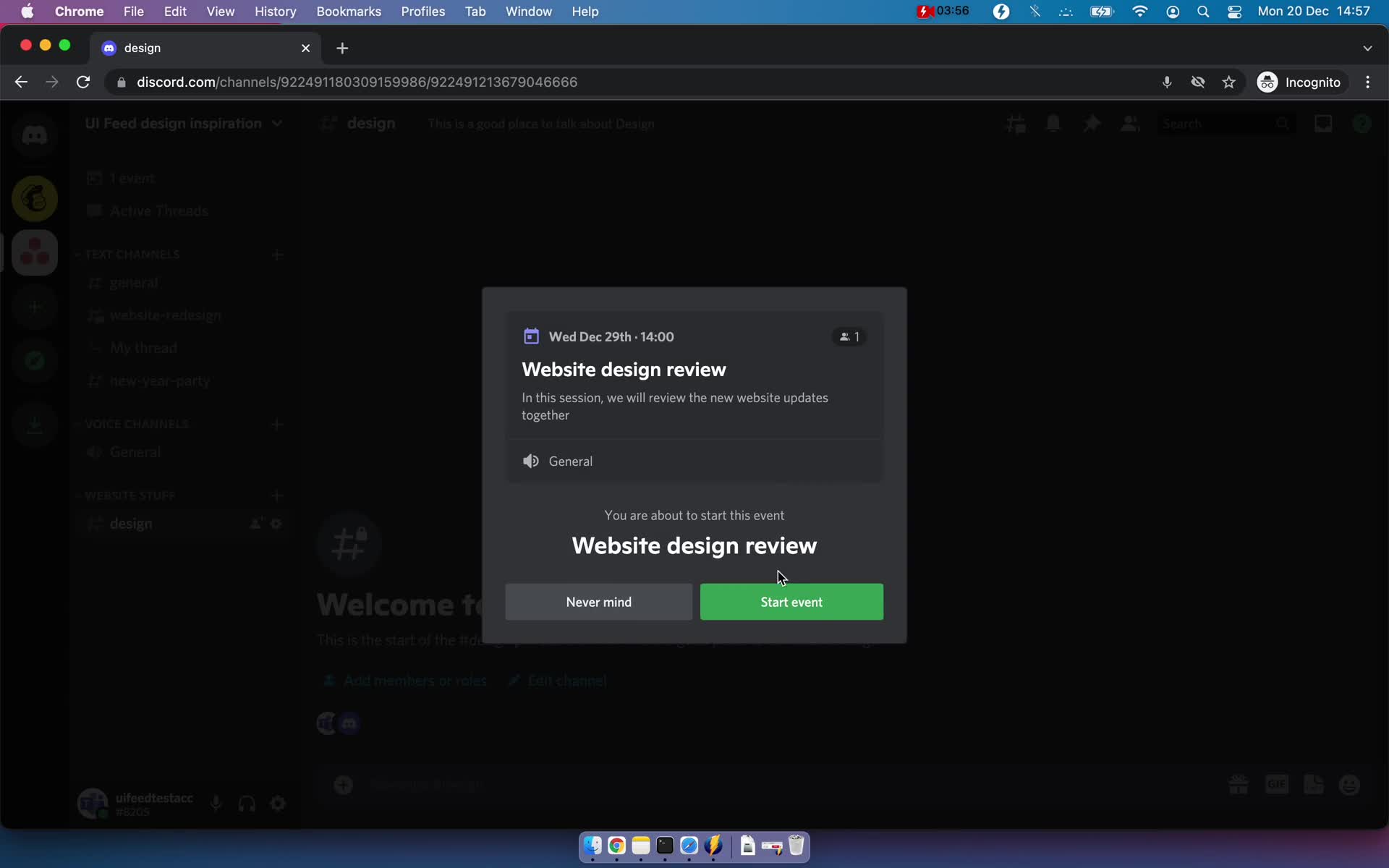Add channel to TEXT CHANNELS category
Image resolution: width=1389 pixels, height=868 pixels.
277,255
